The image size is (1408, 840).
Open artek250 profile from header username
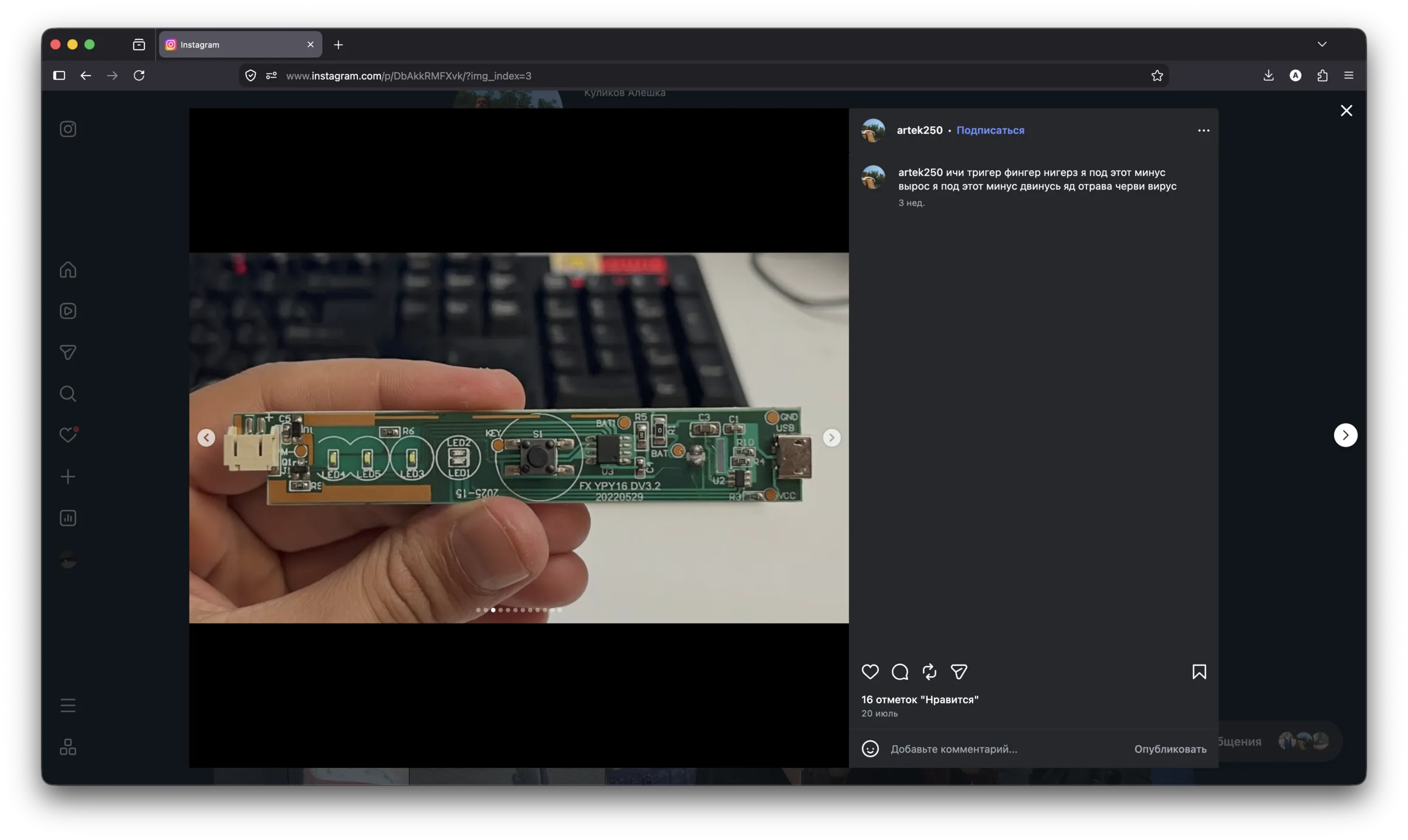[919, 130]
